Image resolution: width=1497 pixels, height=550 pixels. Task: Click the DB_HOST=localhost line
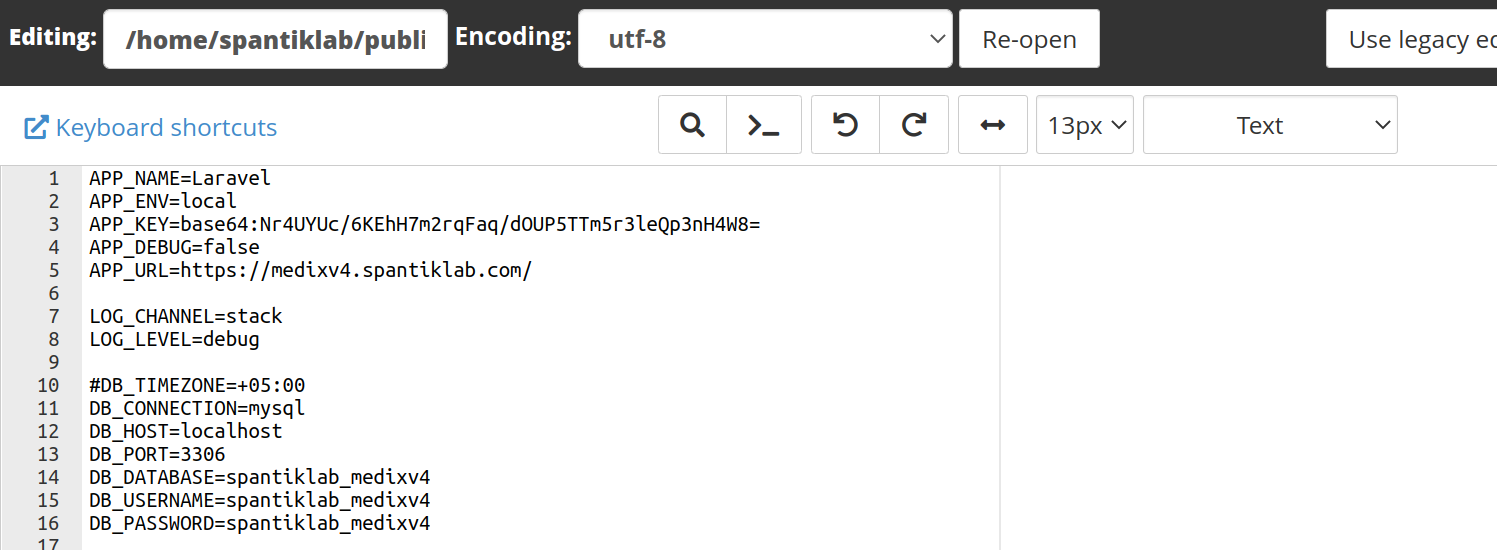coord(186,431)
